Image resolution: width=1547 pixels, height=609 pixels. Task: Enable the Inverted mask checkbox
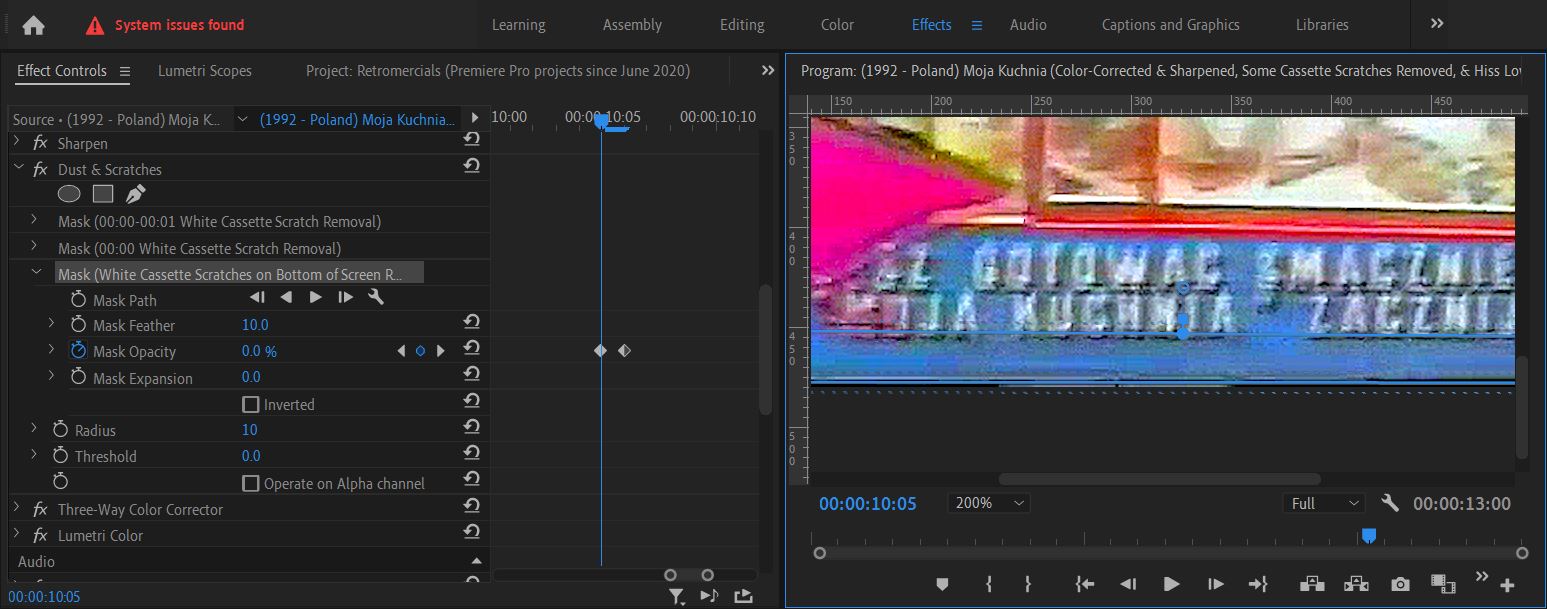pos(251,405)
